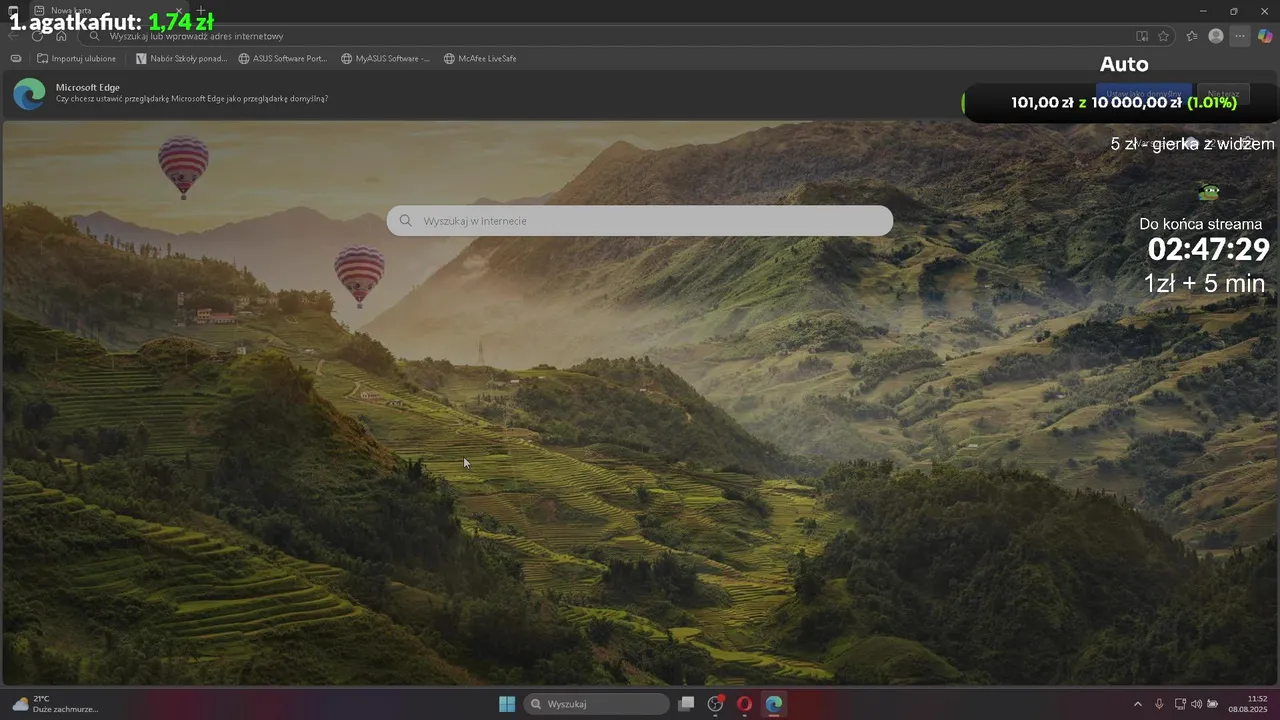Open Nabór Szkoły ponad... bookmark
Viewport: 1280px width, 720px height.
[x=182, y=58]
